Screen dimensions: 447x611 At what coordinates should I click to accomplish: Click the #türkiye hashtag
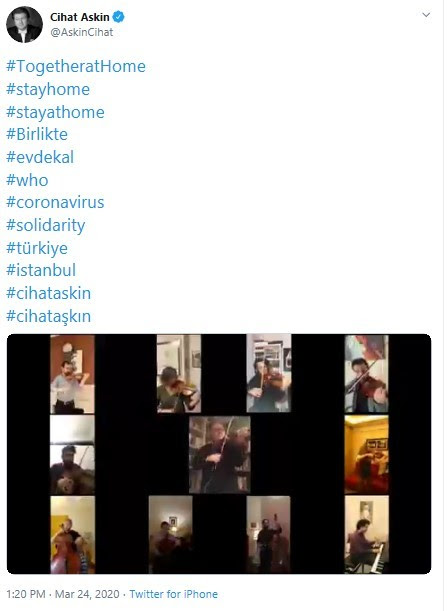(x=37, y=248)
